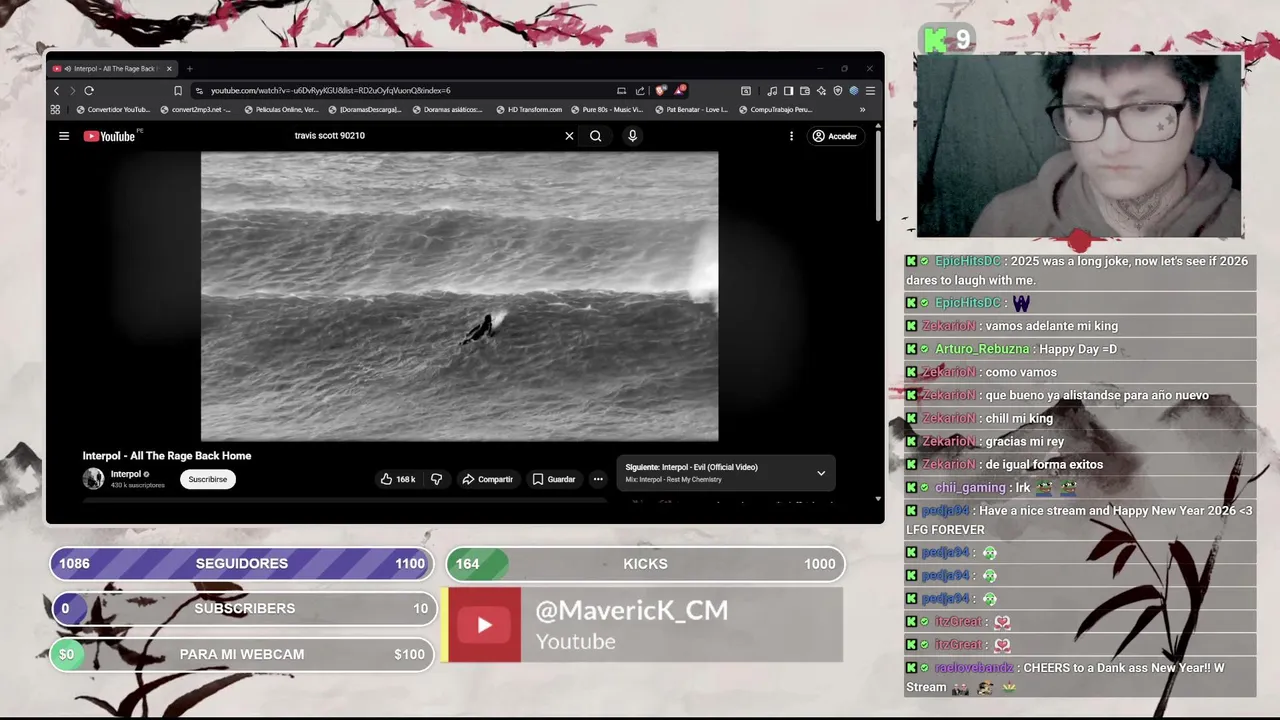Screen dimensions: 1280x720
Task: Click chat username Arturo_Rebuzna
Action: pyautogui.click(x=981, y=349)
